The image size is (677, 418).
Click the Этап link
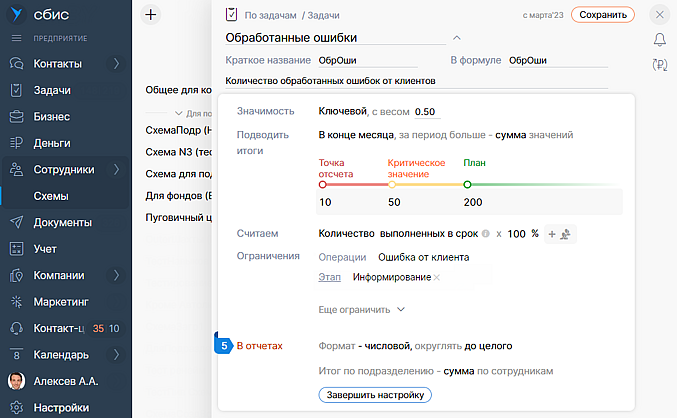point(328,276)
